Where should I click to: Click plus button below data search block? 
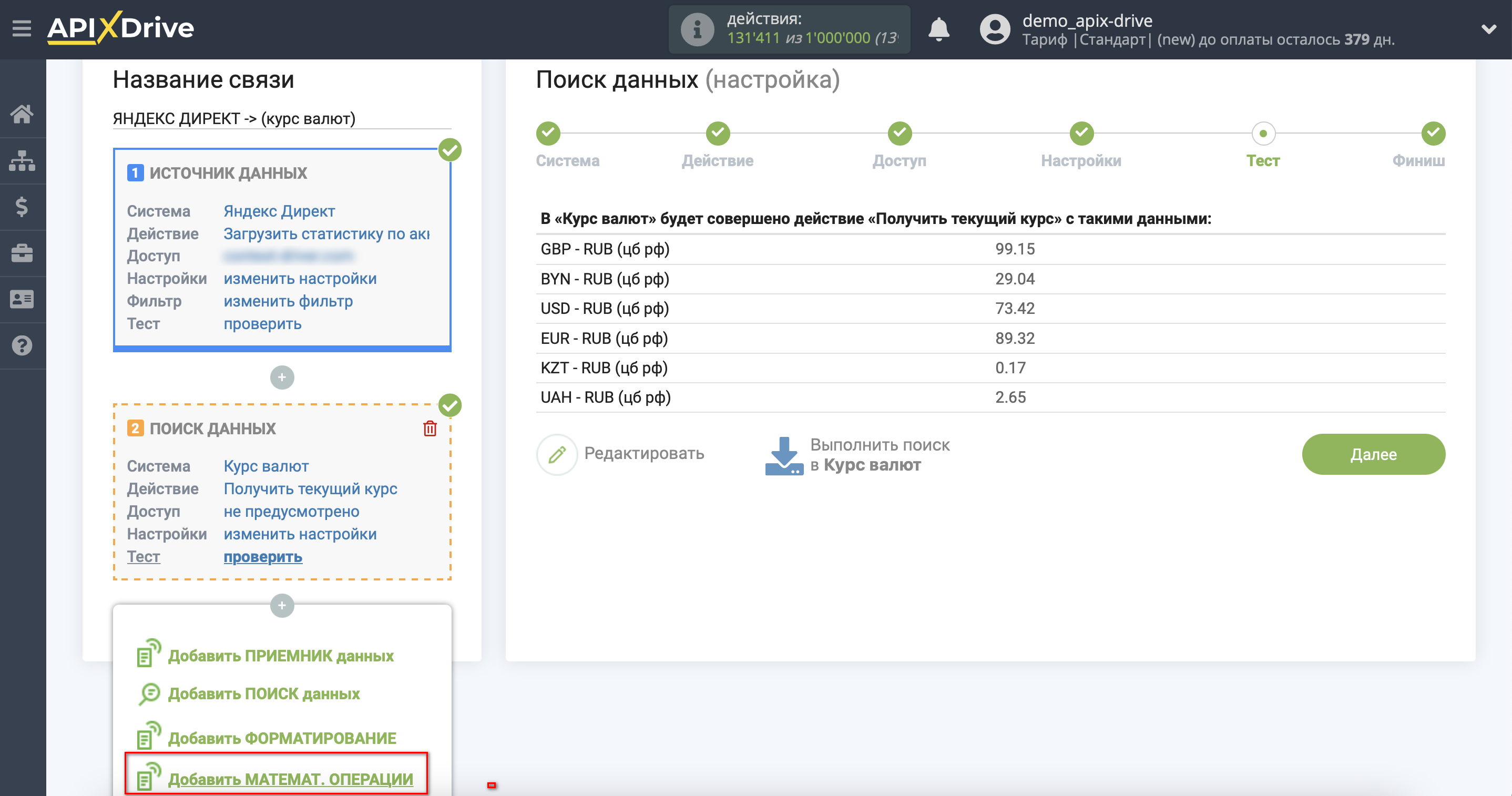282,605
